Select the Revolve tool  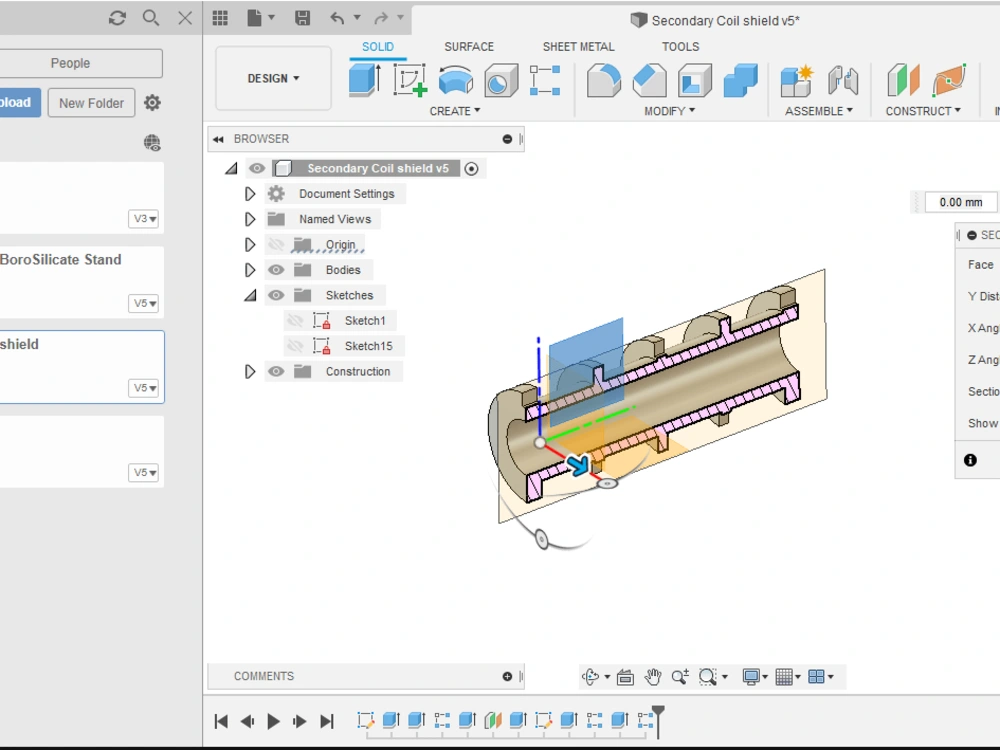456,78
